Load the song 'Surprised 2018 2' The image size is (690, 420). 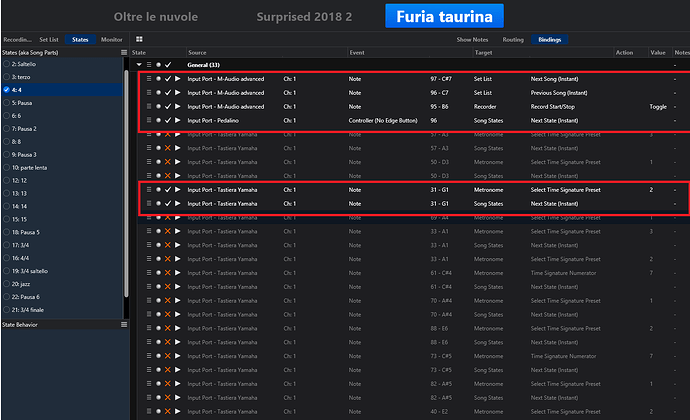point(304,17)
